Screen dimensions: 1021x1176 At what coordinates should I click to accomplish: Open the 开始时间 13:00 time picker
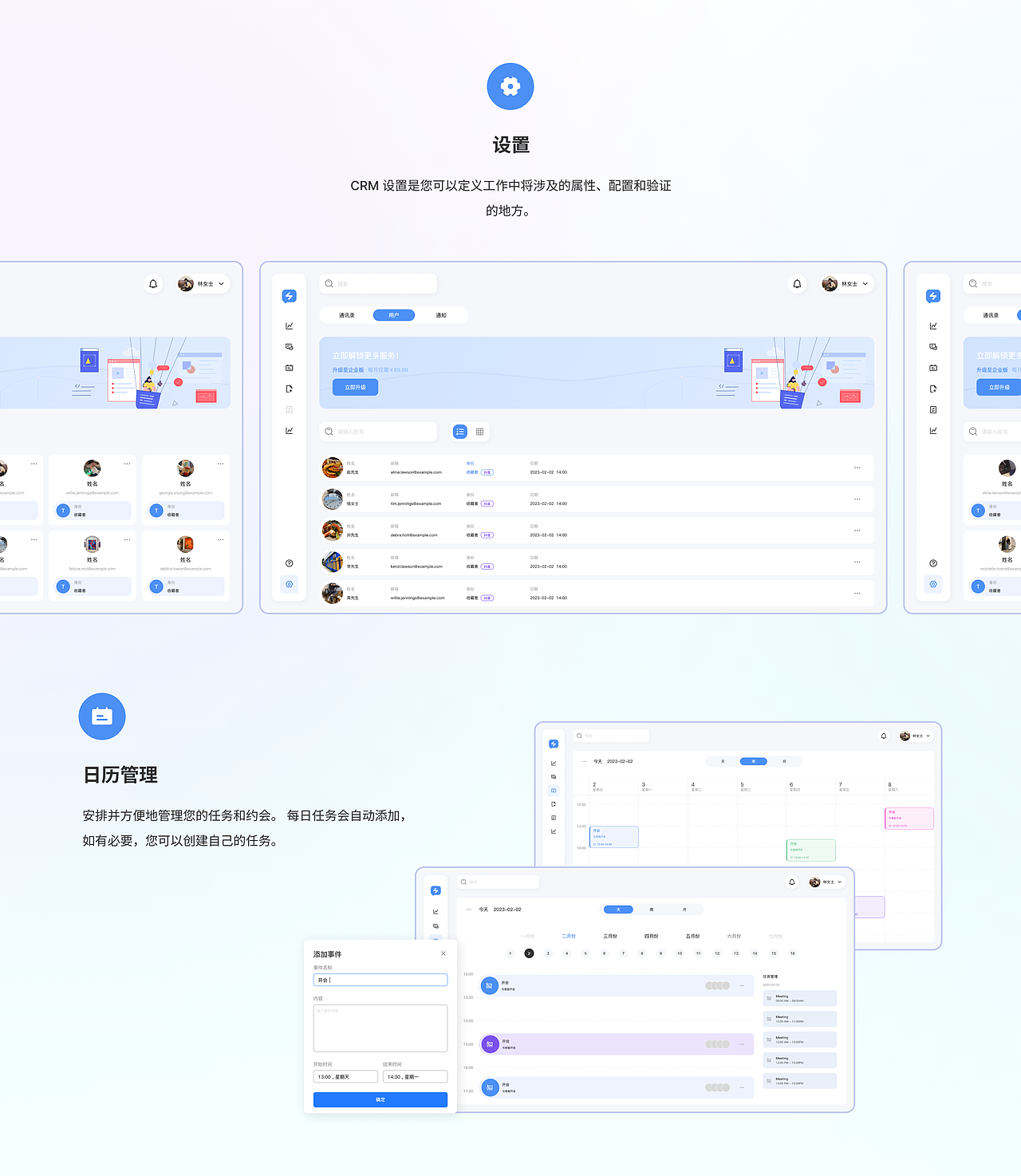pos(345,1077)
